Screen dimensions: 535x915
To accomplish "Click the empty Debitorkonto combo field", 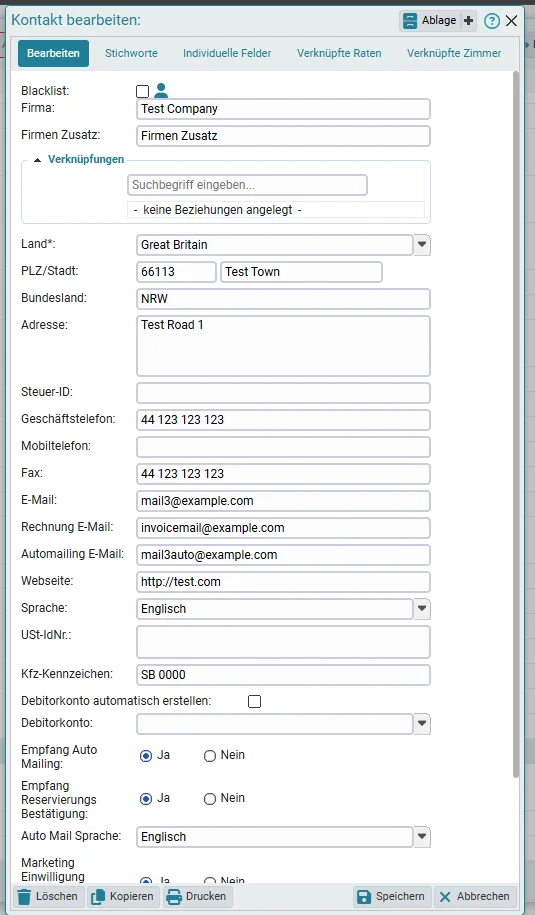I will (275, 724).
